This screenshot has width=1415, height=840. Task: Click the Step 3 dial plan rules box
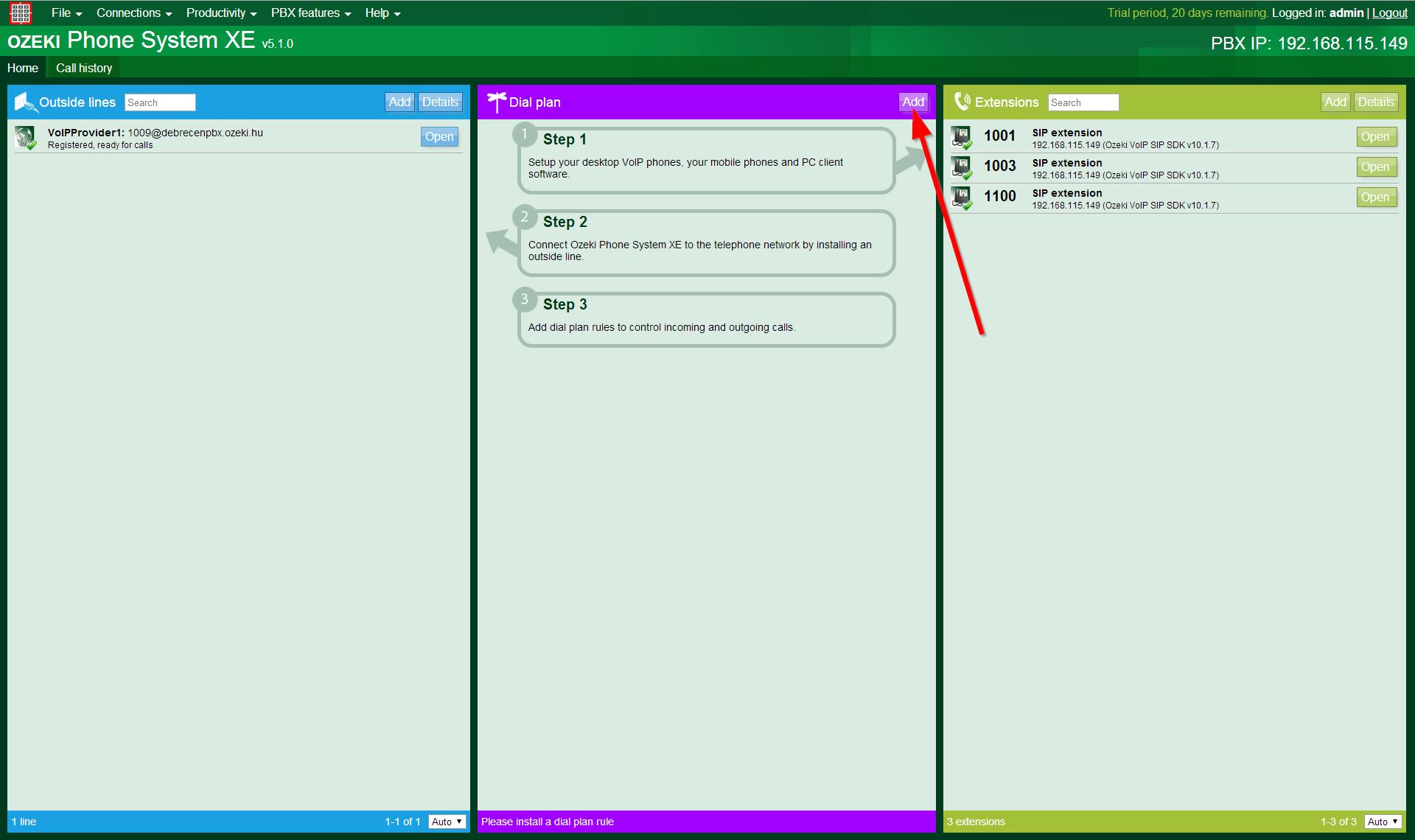tap(706, 320)
